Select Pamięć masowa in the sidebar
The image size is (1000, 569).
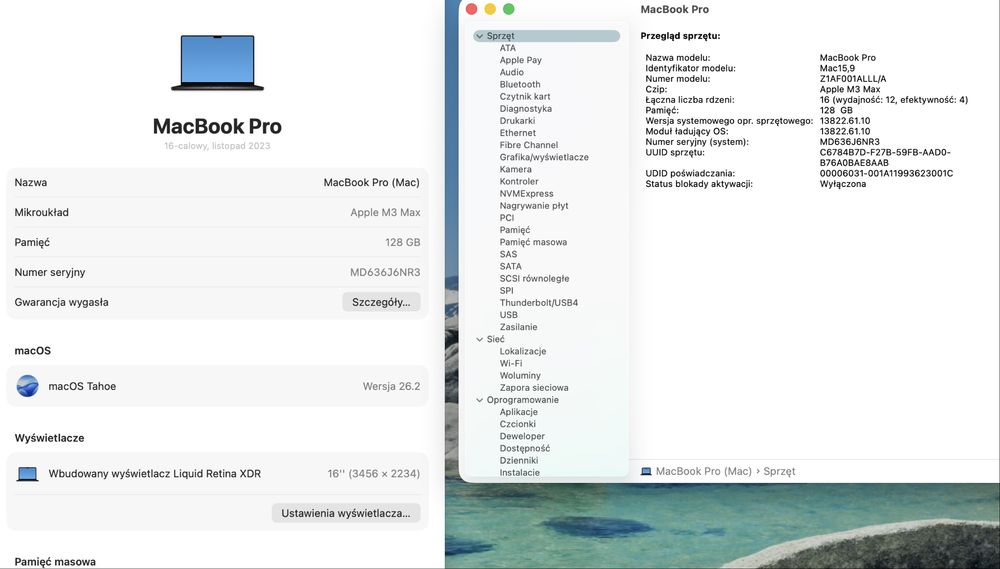[533, 242]
